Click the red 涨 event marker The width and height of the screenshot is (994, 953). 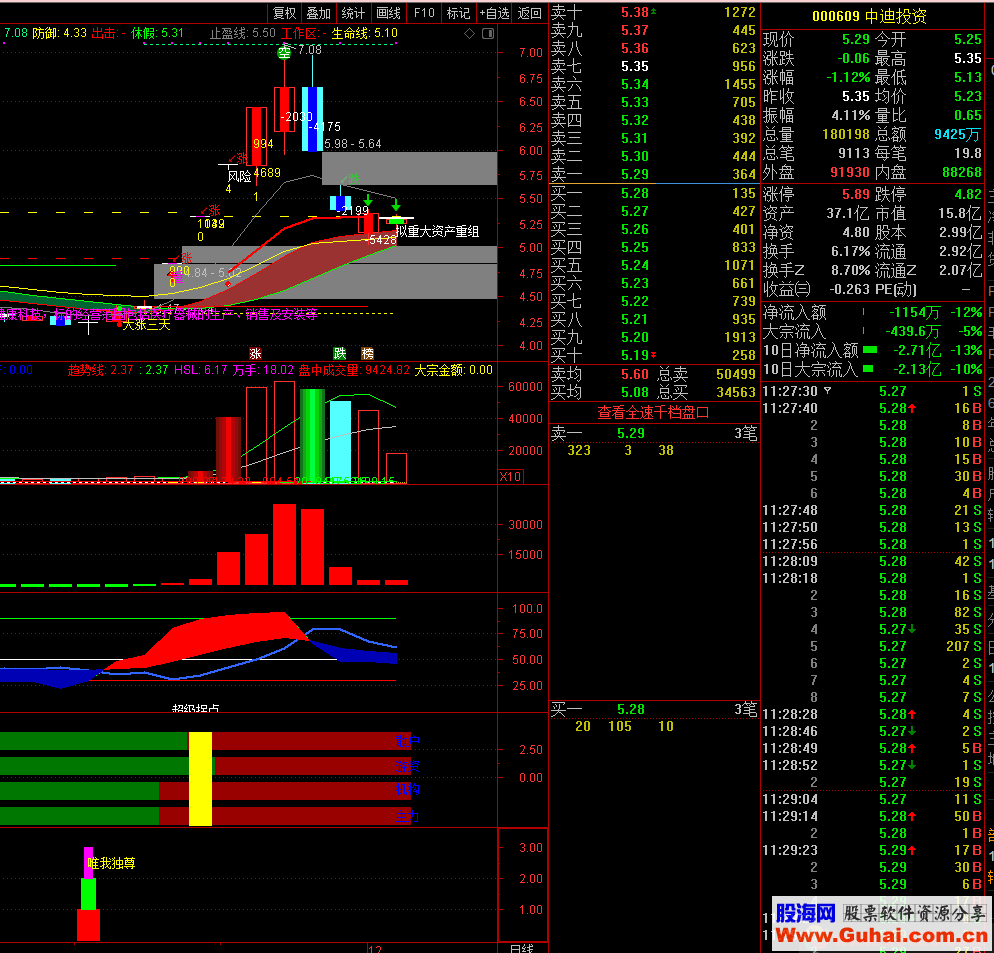pyautogui.click(x=255, y=354)
